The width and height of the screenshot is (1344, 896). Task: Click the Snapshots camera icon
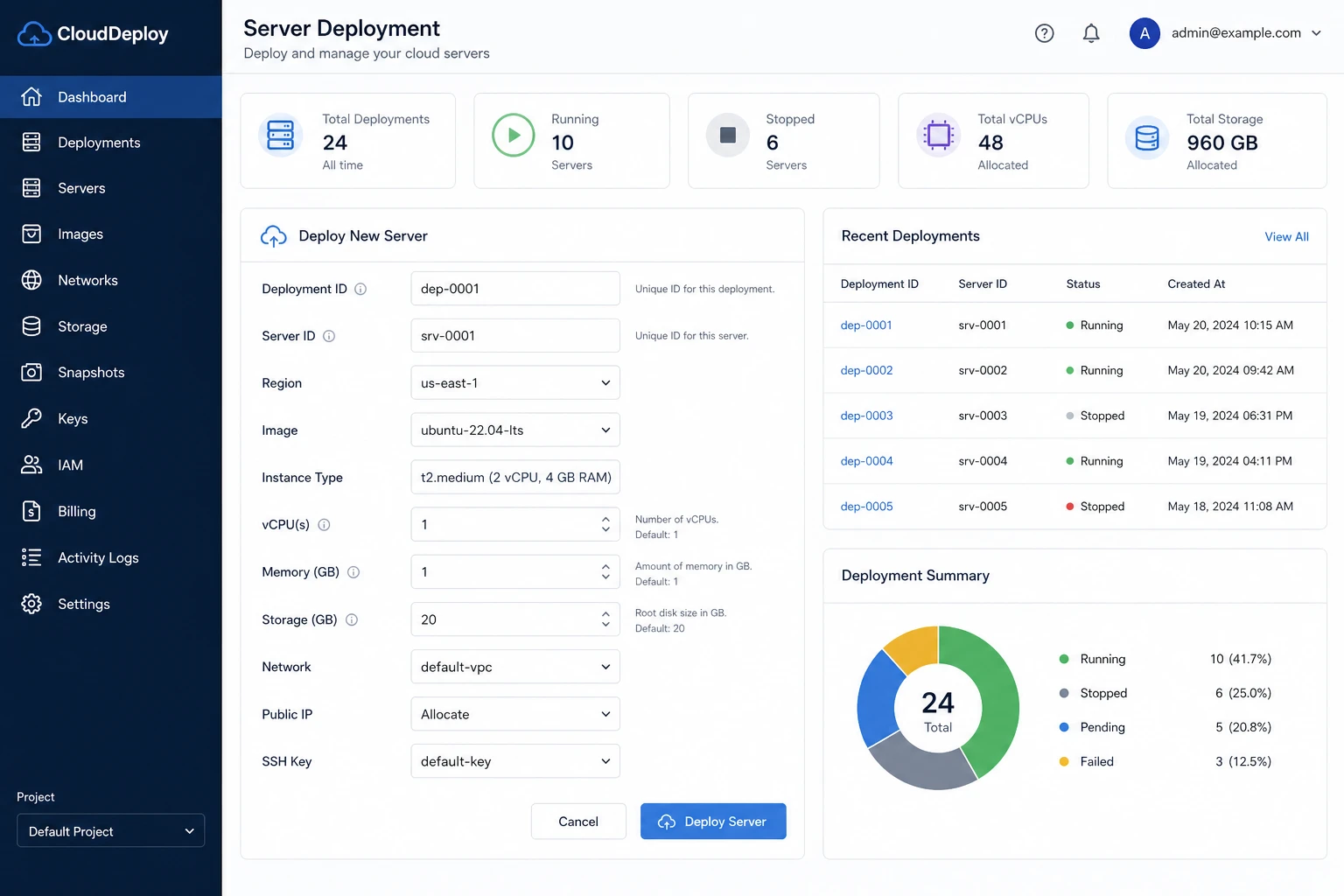click(x=31, y=372)
